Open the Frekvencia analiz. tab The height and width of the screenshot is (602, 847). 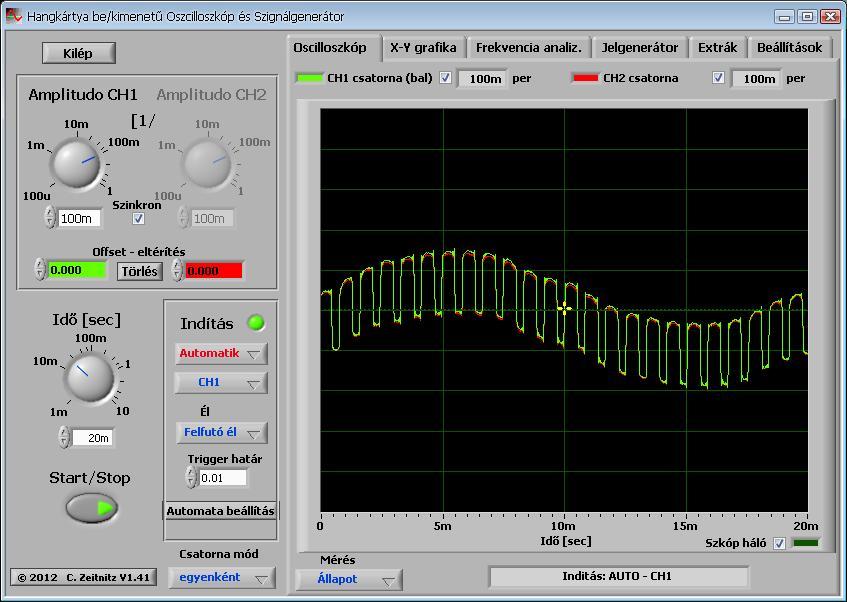click(x=529, y=48)
